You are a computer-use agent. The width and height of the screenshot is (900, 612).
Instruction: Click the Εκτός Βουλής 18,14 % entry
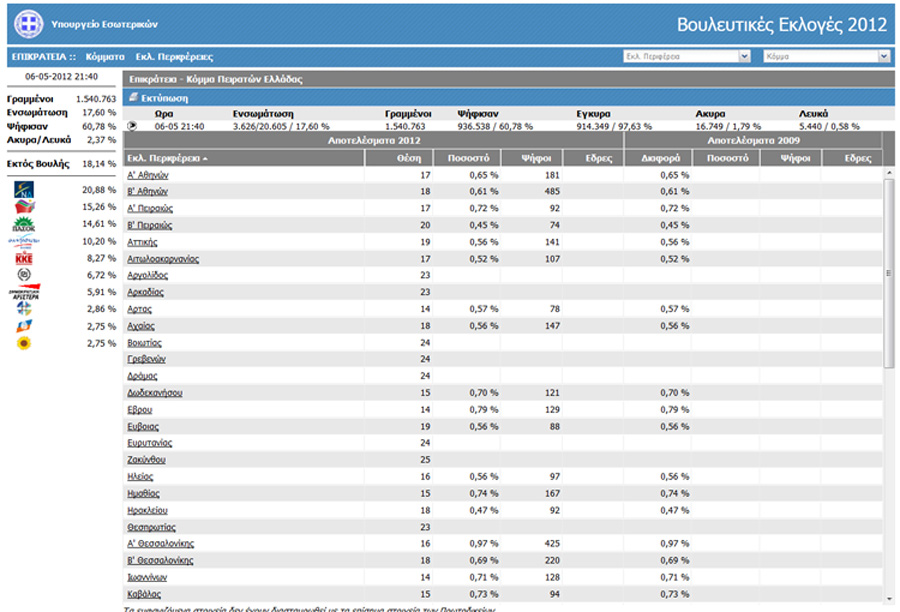61,164
